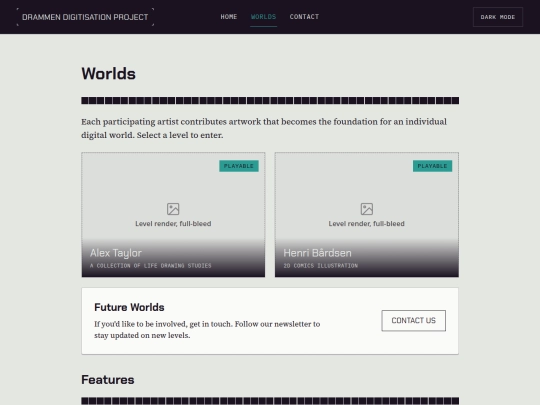
Task: Toggle Dark Mode button
Action: tap(498, 17)
